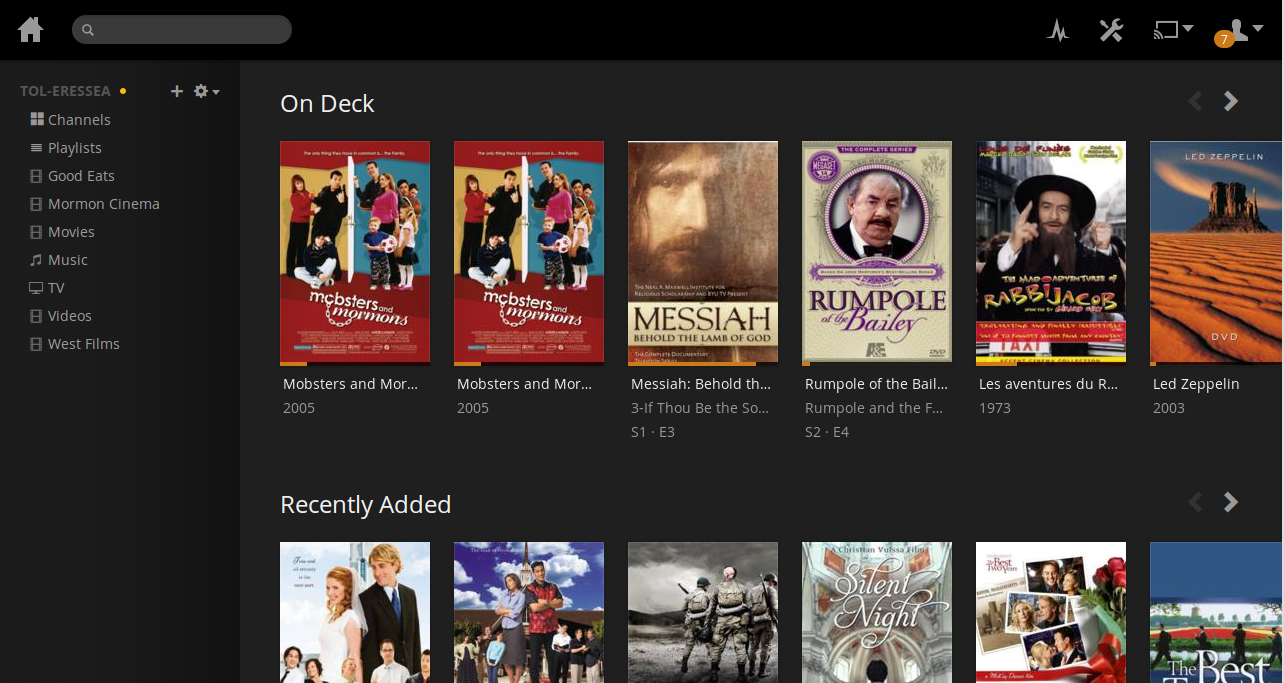1284x683 pixels.
Task: Expand the server gear dropdown in sidebar
Action: (x=206, y=91)
